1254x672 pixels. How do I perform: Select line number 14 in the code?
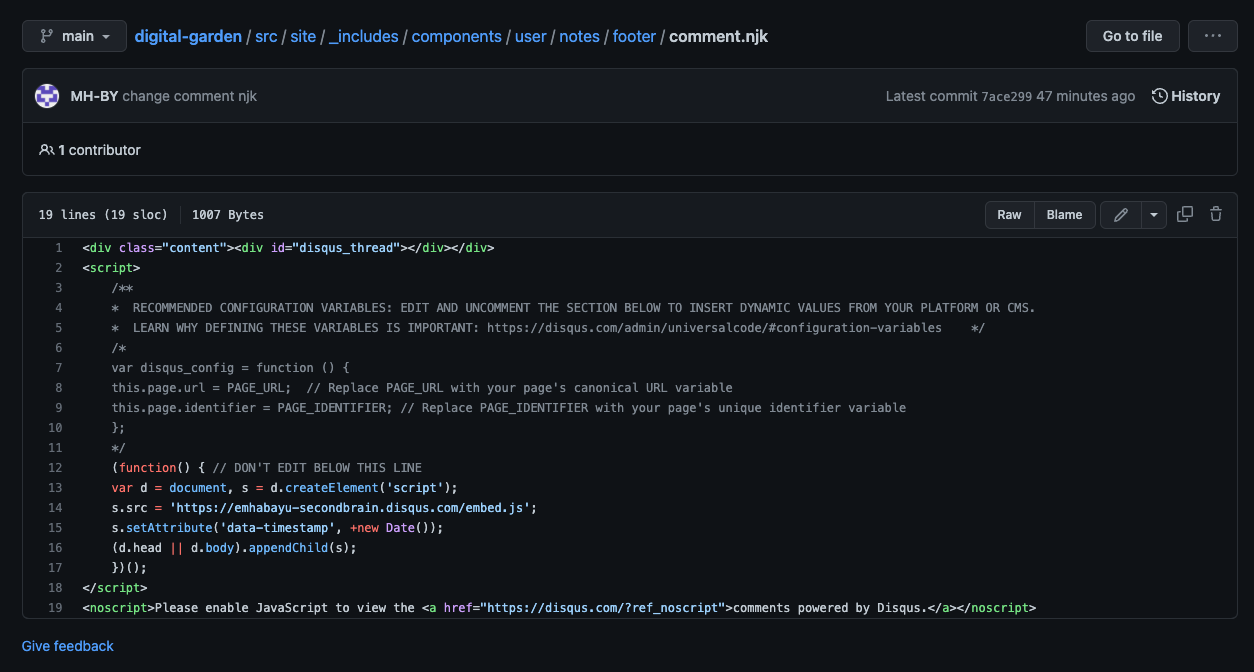pos(55,508)
